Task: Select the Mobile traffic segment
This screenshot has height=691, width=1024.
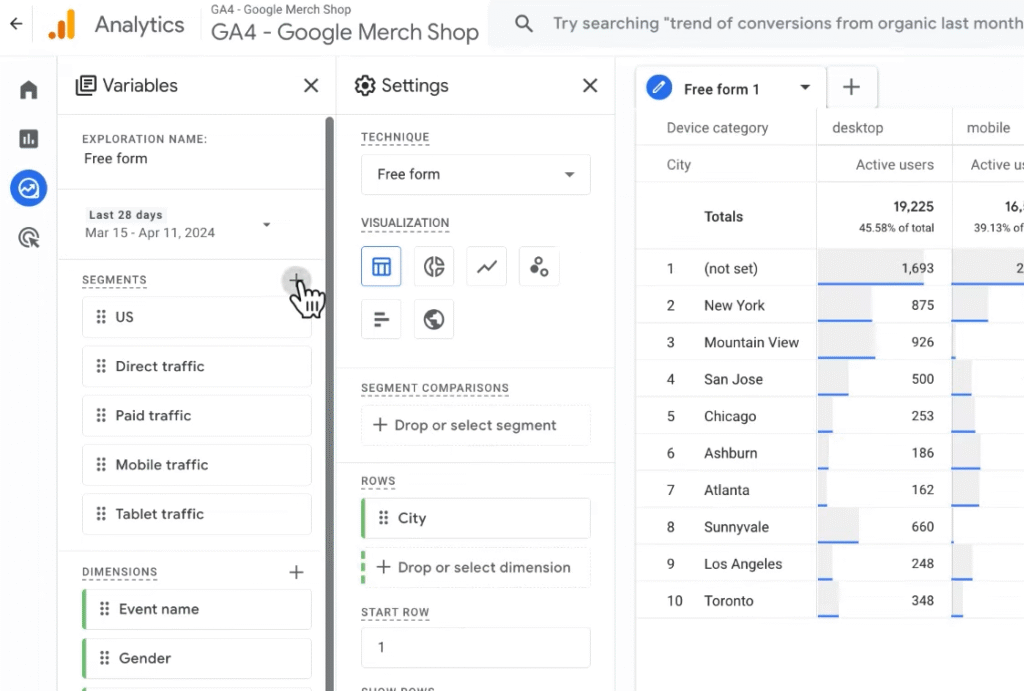Action: click(197, 464)
